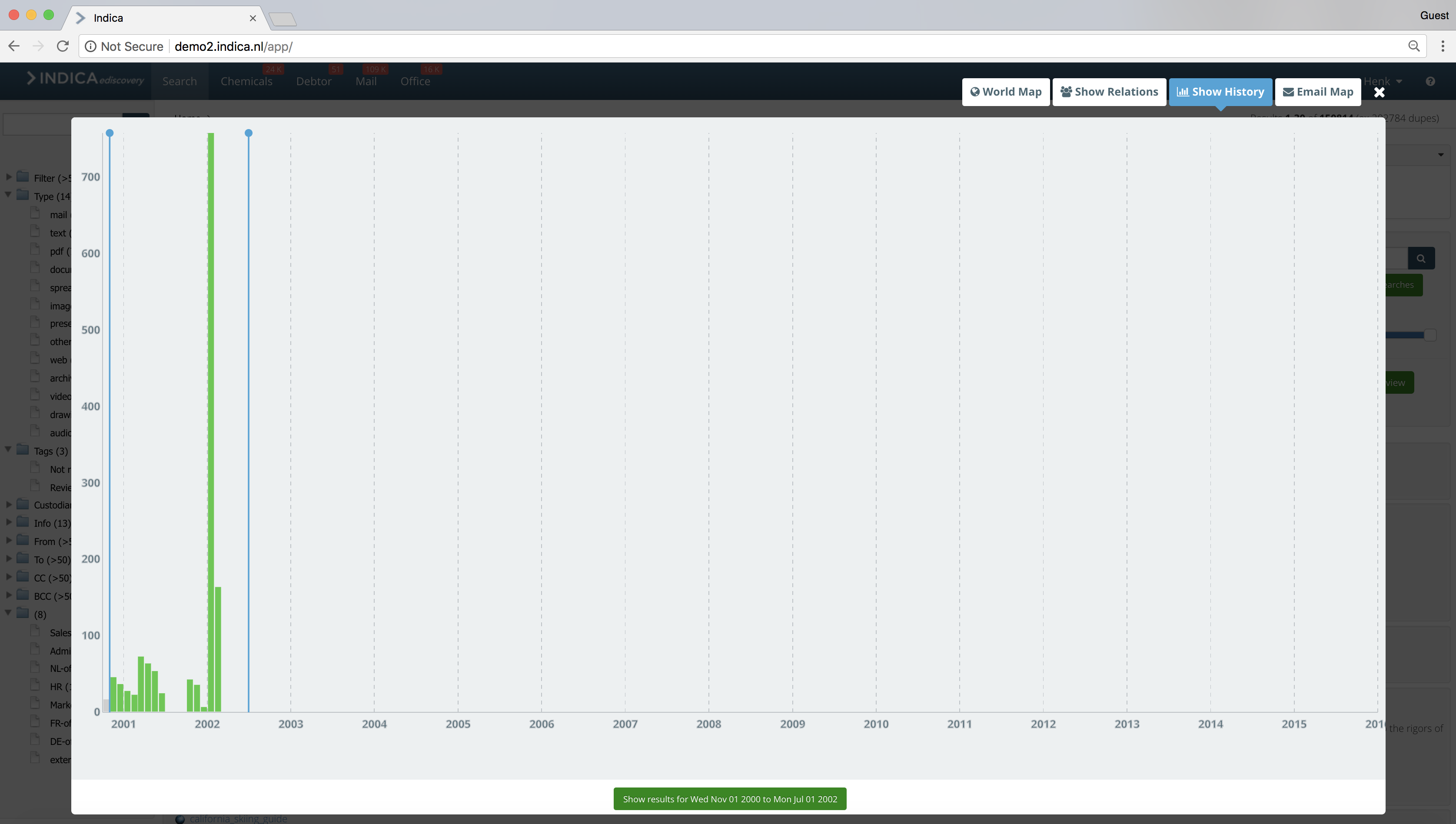
Task: Go back to the previous browser page
Action: pos(14,47)
